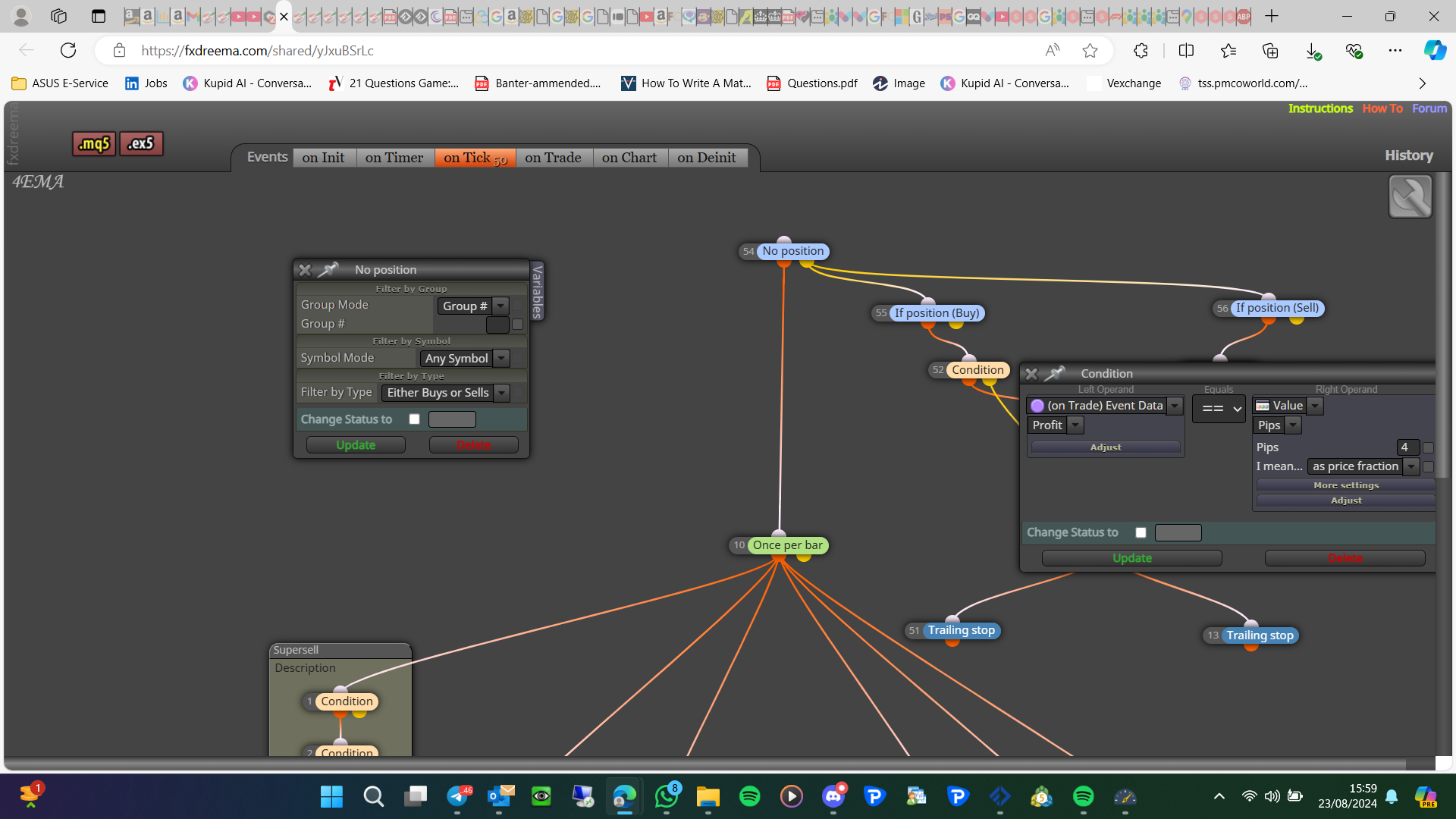Open the == operator dropdown
This screenshot has width=1456, height=819.
1219,409
